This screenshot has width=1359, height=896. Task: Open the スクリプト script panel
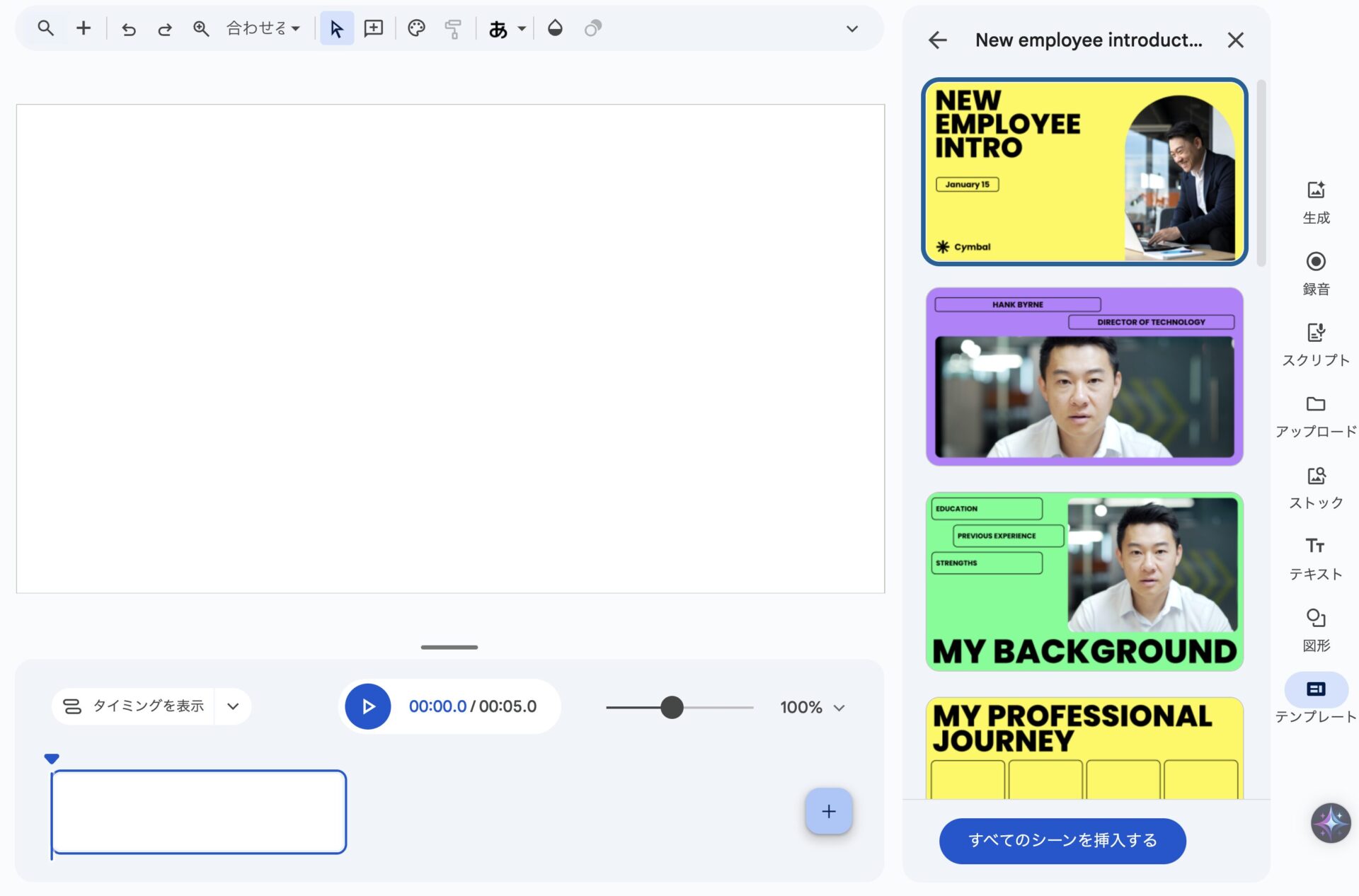pyautogui.click(x=1315, y=345)
